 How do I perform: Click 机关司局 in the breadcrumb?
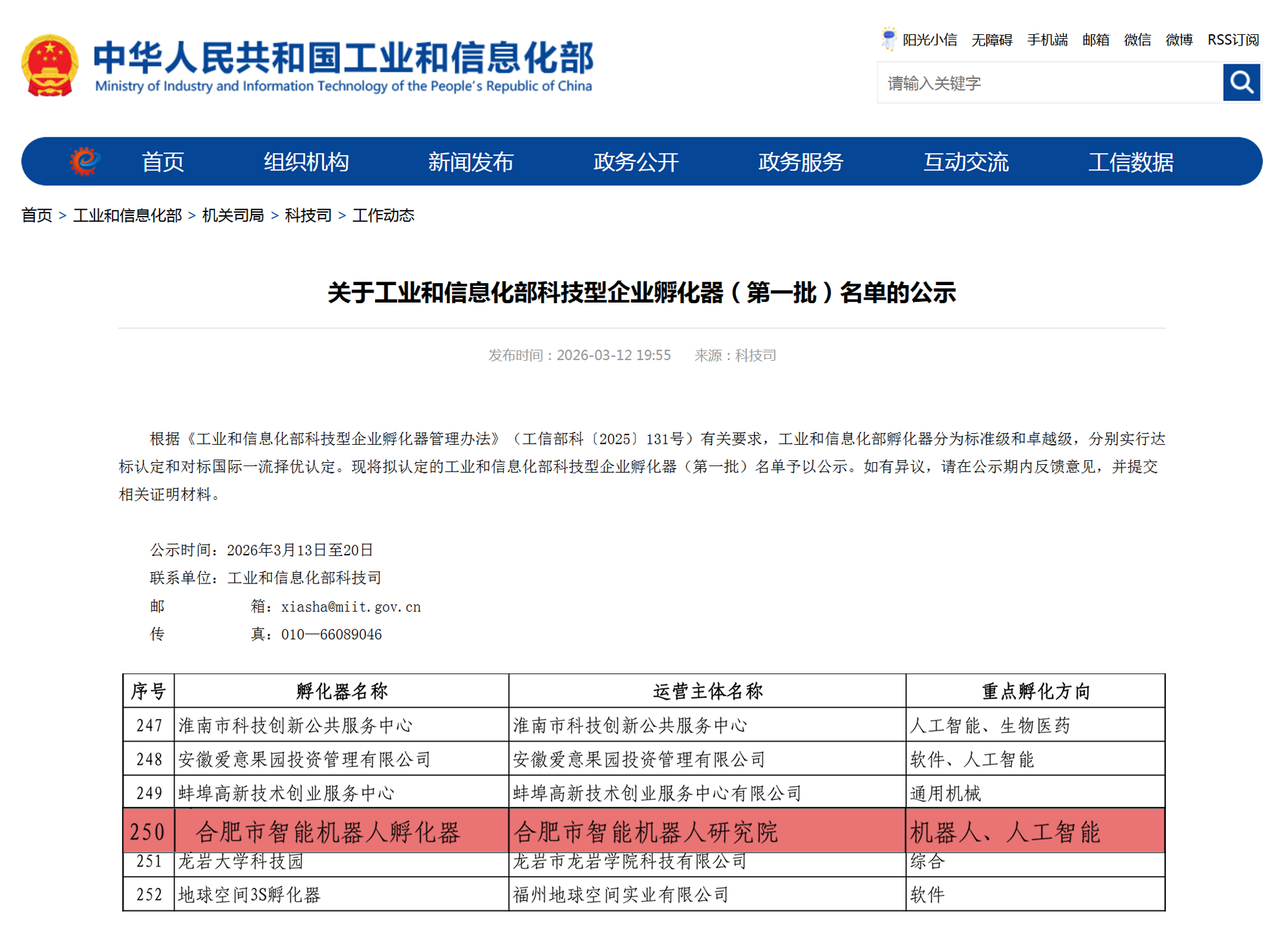233,215
